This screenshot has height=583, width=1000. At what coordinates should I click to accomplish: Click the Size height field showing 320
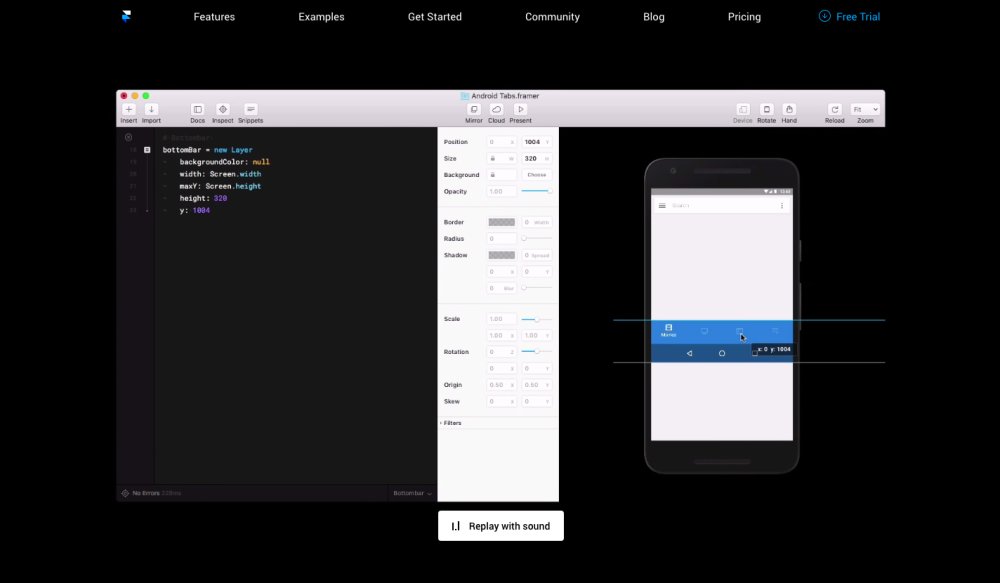537,158
